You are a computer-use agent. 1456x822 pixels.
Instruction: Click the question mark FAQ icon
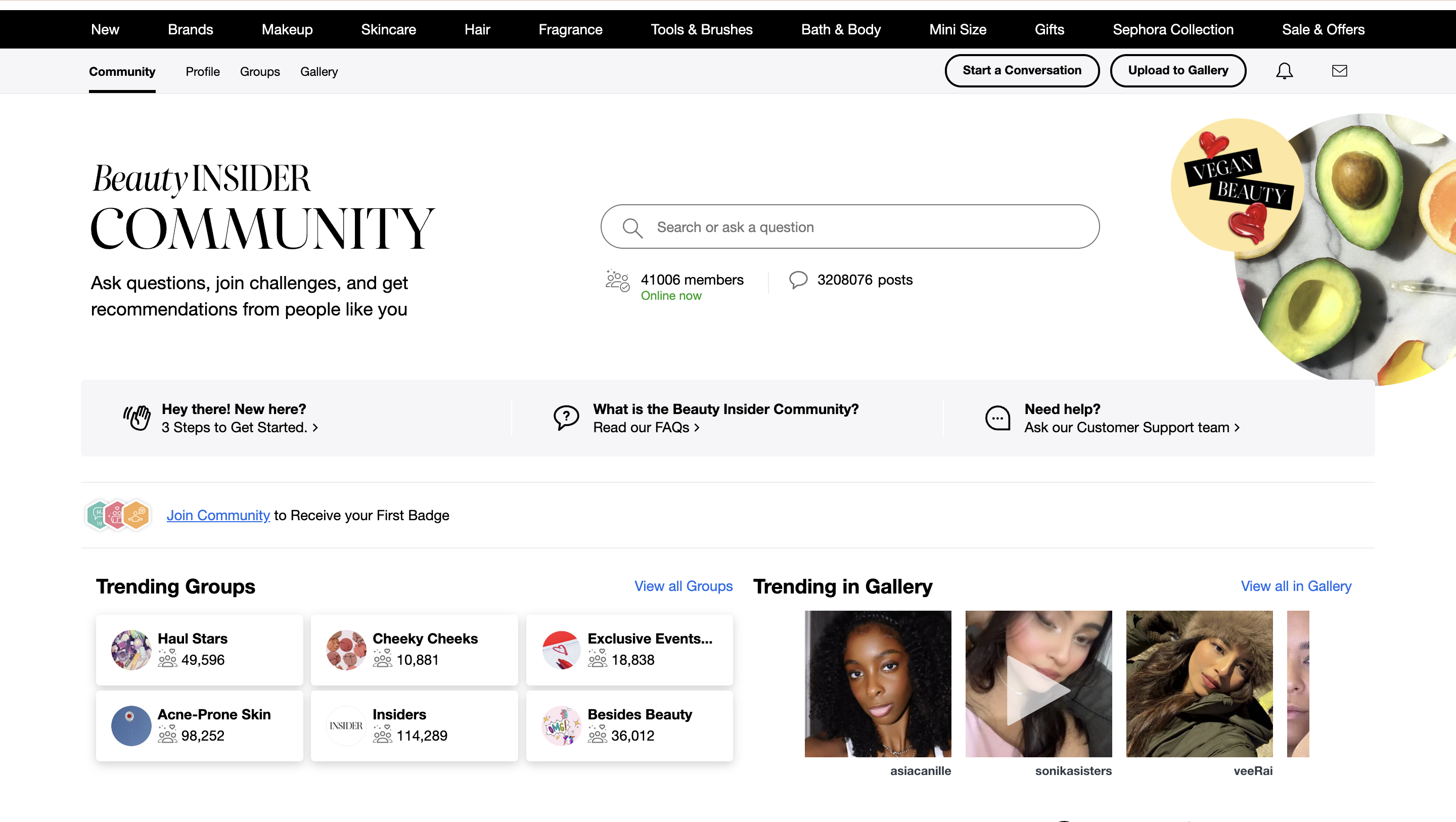tap(566, 418)
